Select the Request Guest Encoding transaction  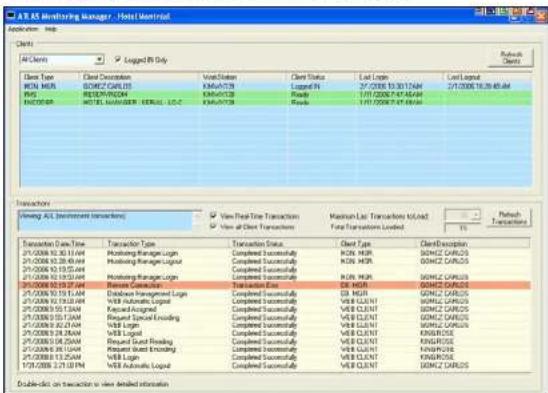tap(275, 349)
